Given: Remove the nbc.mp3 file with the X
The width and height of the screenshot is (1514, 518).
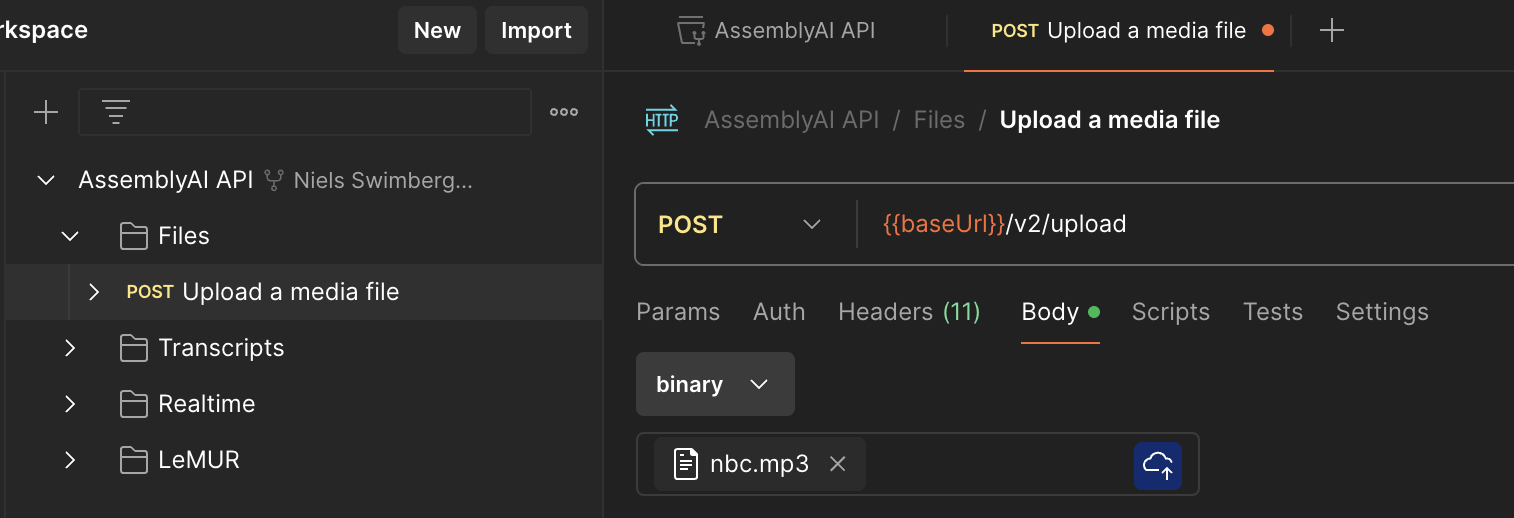Looking at the screenshot, I should pyautogui.click(x=838, y=464).
